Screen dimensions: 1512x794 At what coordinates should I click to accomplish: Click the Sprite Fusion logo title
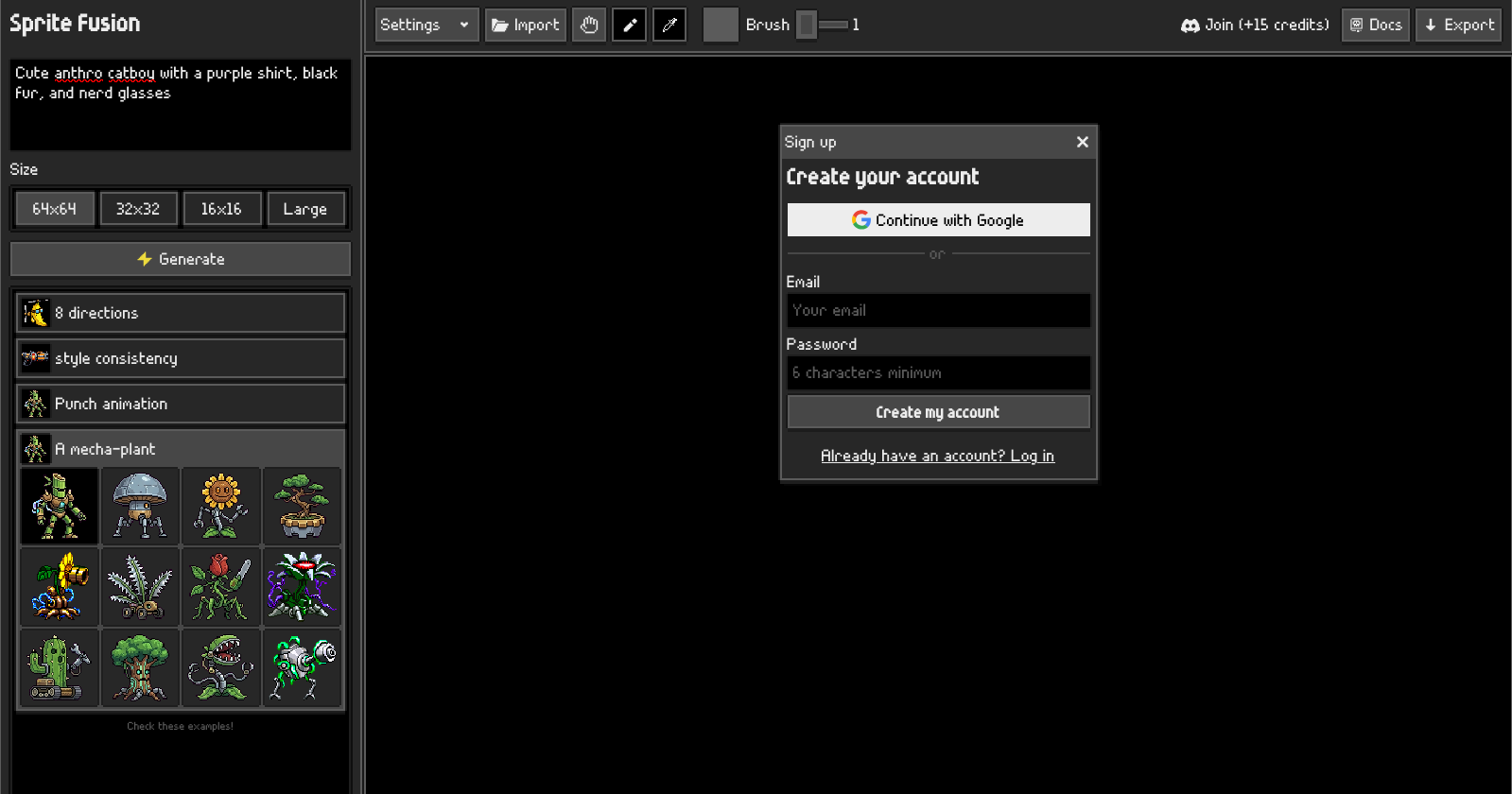[x=75, y=24]
